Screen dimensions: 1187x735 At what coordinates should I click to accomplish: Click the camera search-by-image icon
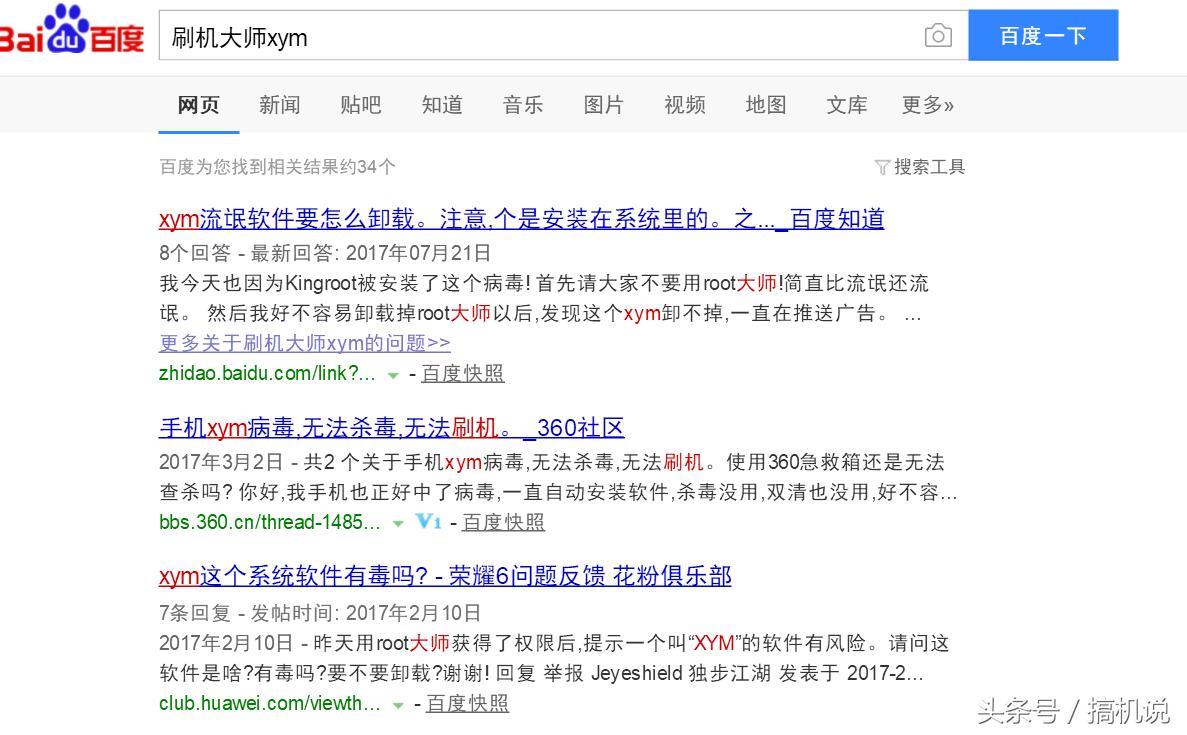pos(937,34)
